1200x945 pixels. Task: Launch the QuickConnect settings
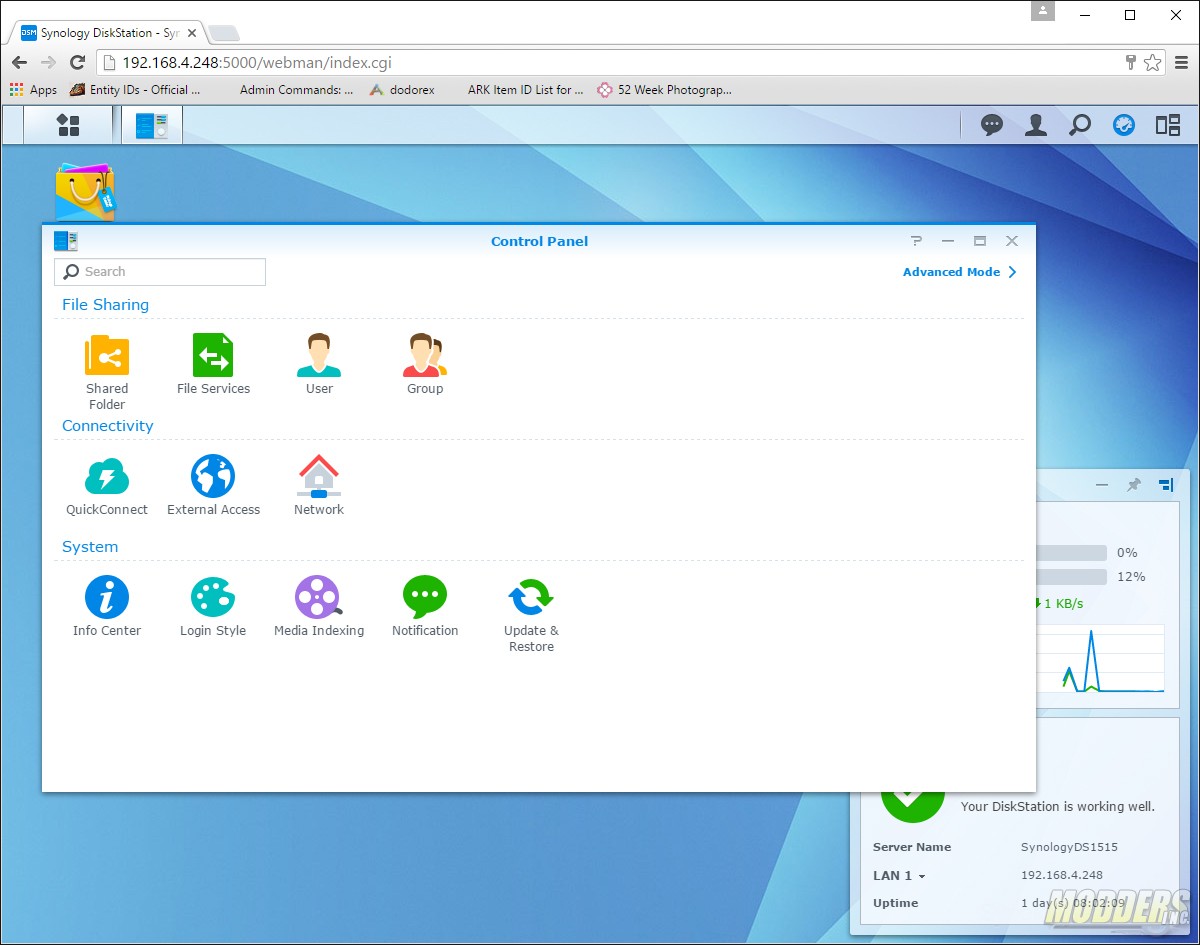(x=107, y=485)
